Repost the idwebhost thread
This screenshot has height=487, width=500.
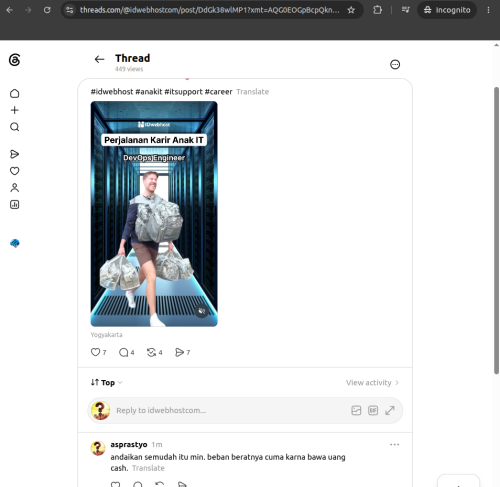point(151,352)
